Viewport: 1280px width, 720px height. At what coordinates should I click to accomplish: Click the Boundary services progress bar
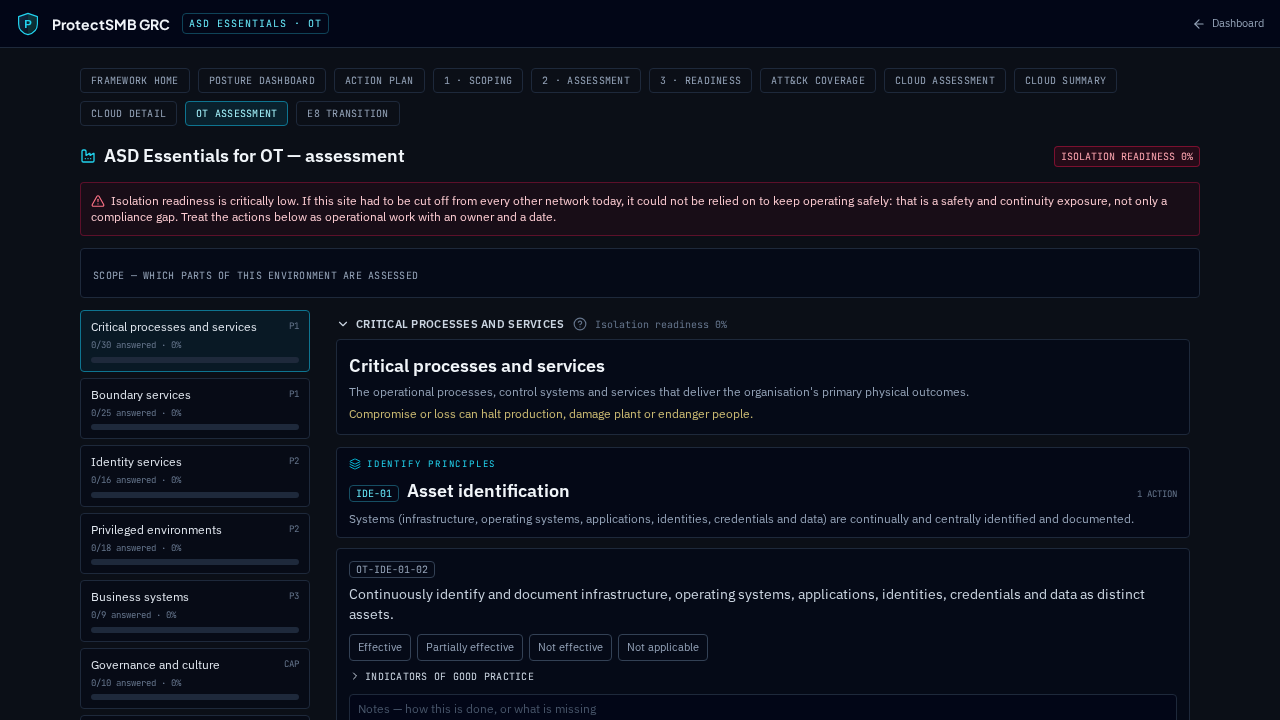(x=195, y=427)
